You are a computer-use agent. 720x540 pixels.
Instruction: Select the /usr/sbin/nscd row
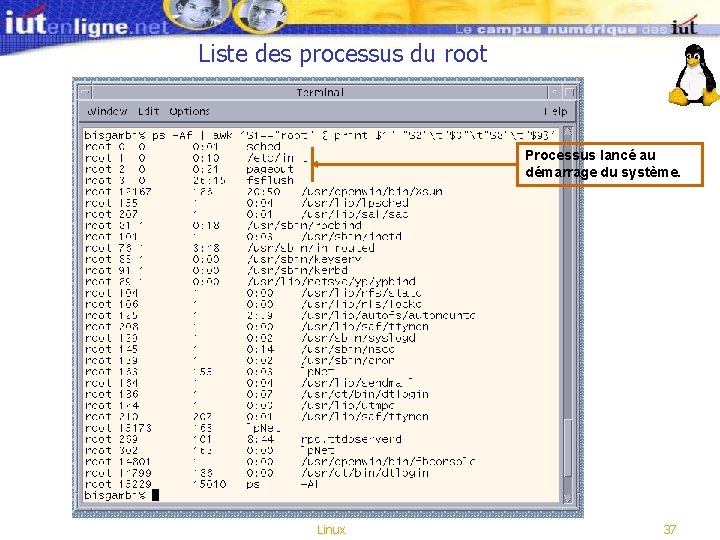pyautogui.click(x=240, y=349)
